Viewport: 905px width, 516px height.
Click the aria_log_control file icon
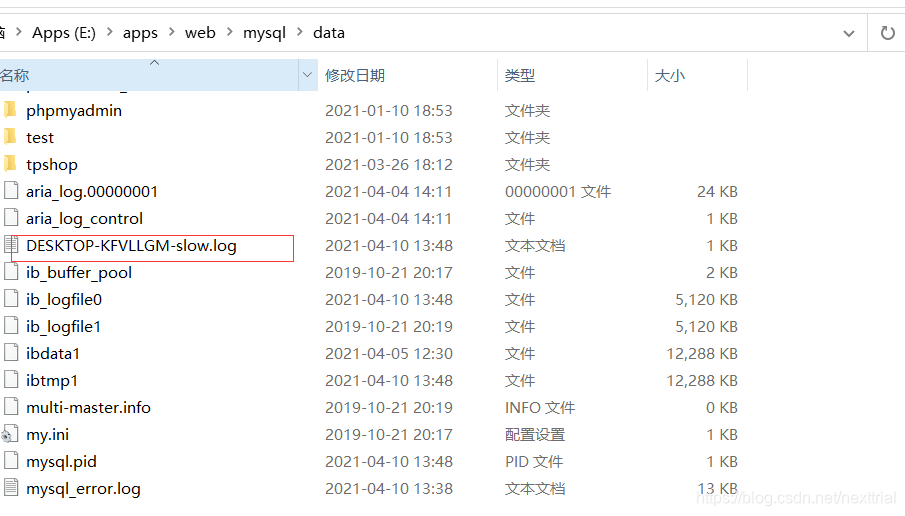11,218
